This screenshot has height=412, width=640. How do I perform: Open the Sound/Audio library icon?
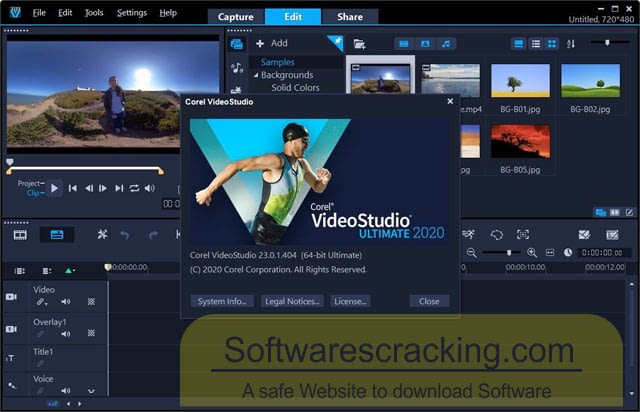(237, 67)
